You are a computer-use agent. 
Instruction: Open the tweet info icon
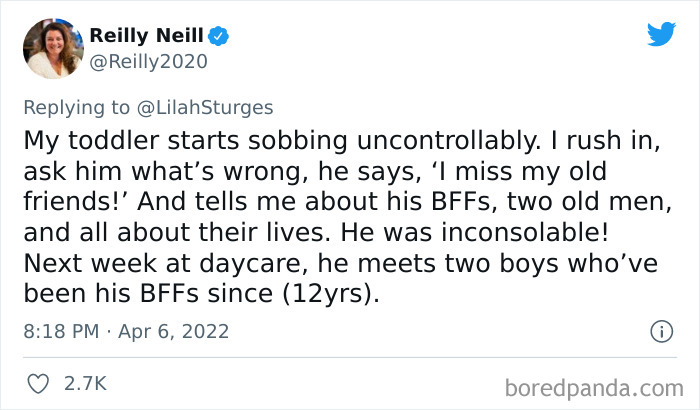(660, 331)
